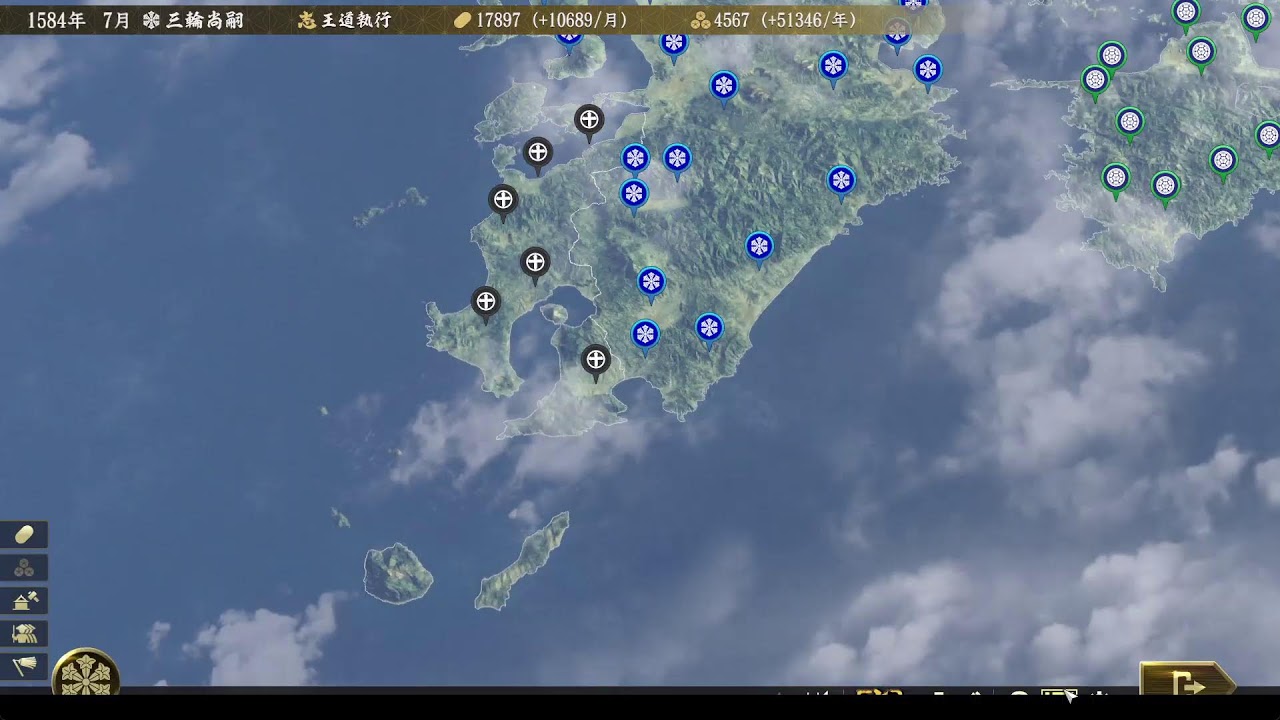1280x720 pixels.
Task: Click the war fan command icon
Action: point(24,666)
